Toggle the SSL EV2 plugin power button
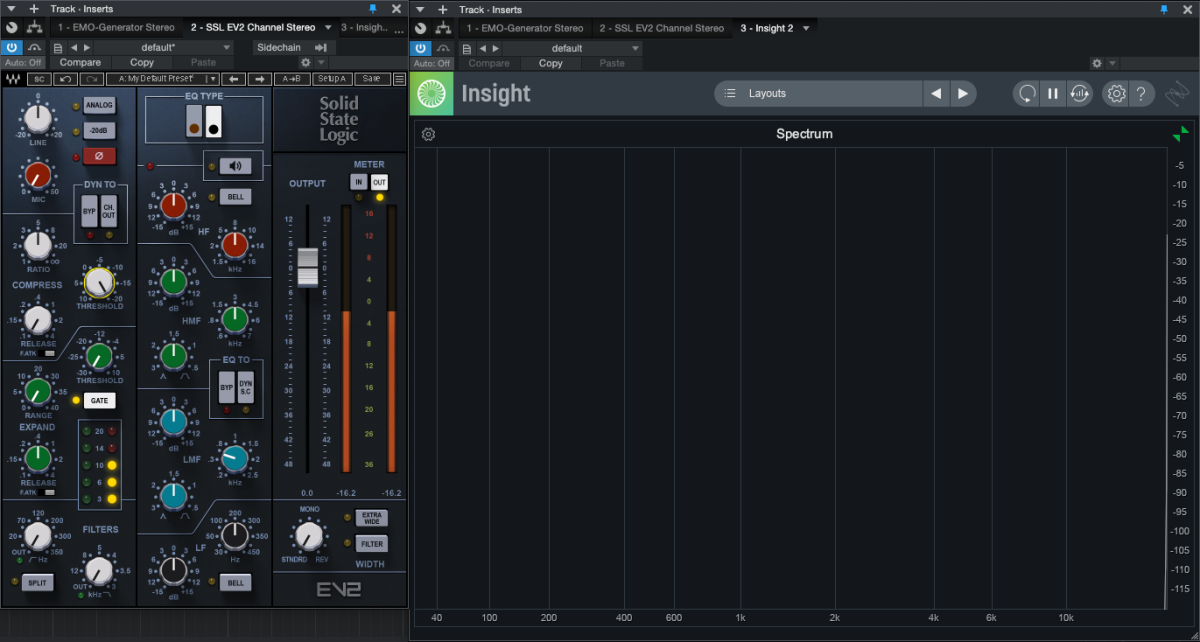This screenshot has width=1200, height=642. (x=11, y=47)
